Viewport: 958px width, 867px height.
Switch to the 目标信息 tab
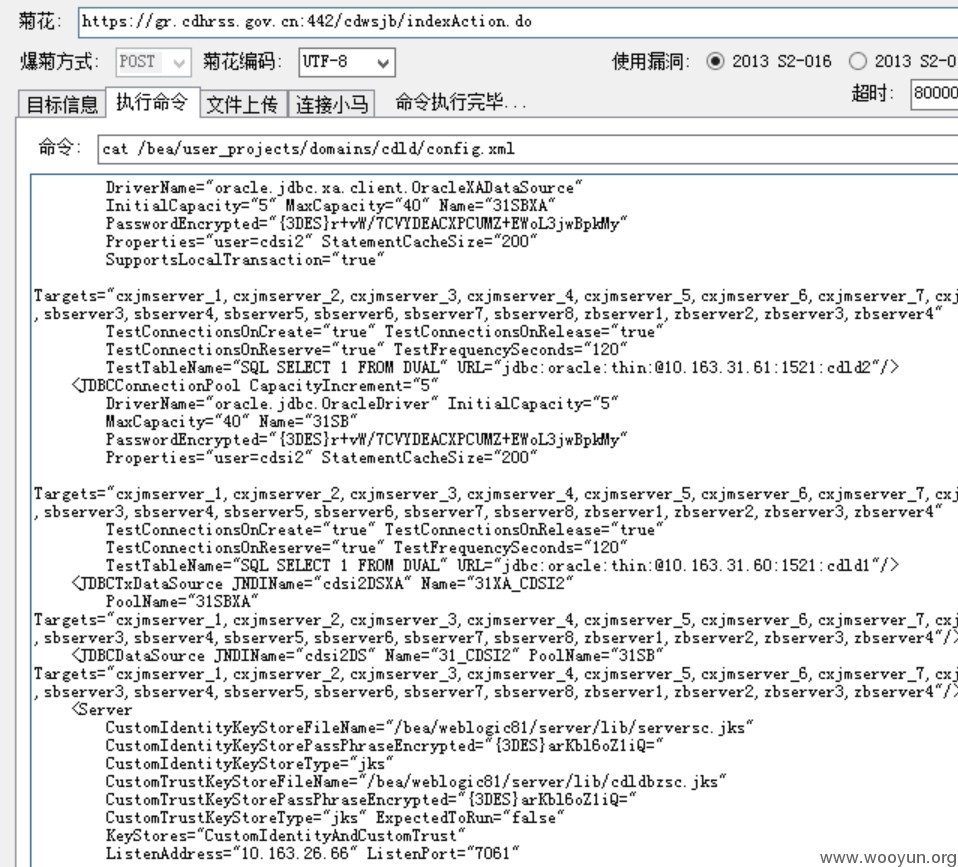point(62,104)
